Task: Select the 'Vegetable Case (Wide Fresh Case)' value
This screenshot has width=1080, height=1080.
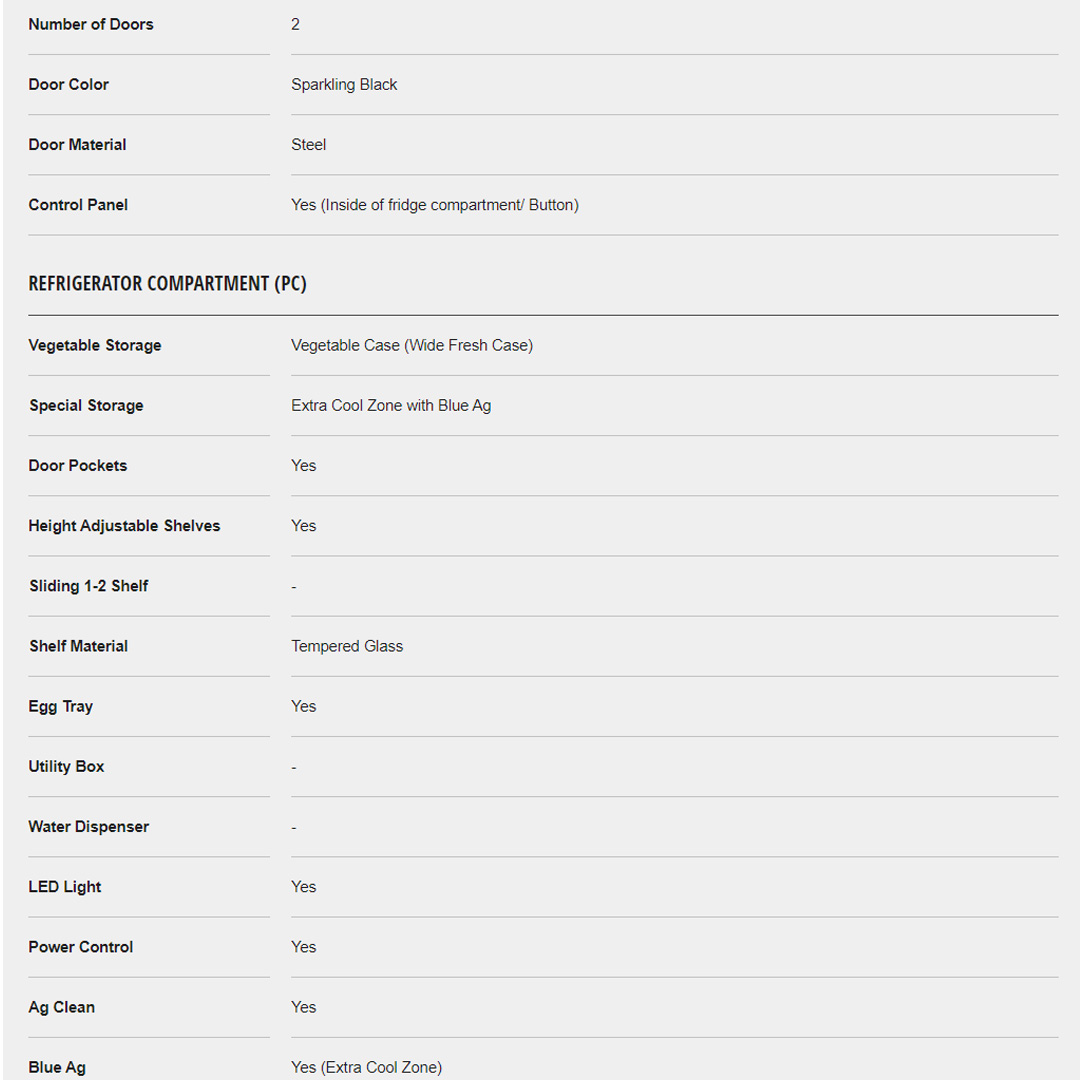Action: click(x=412, y=345)
